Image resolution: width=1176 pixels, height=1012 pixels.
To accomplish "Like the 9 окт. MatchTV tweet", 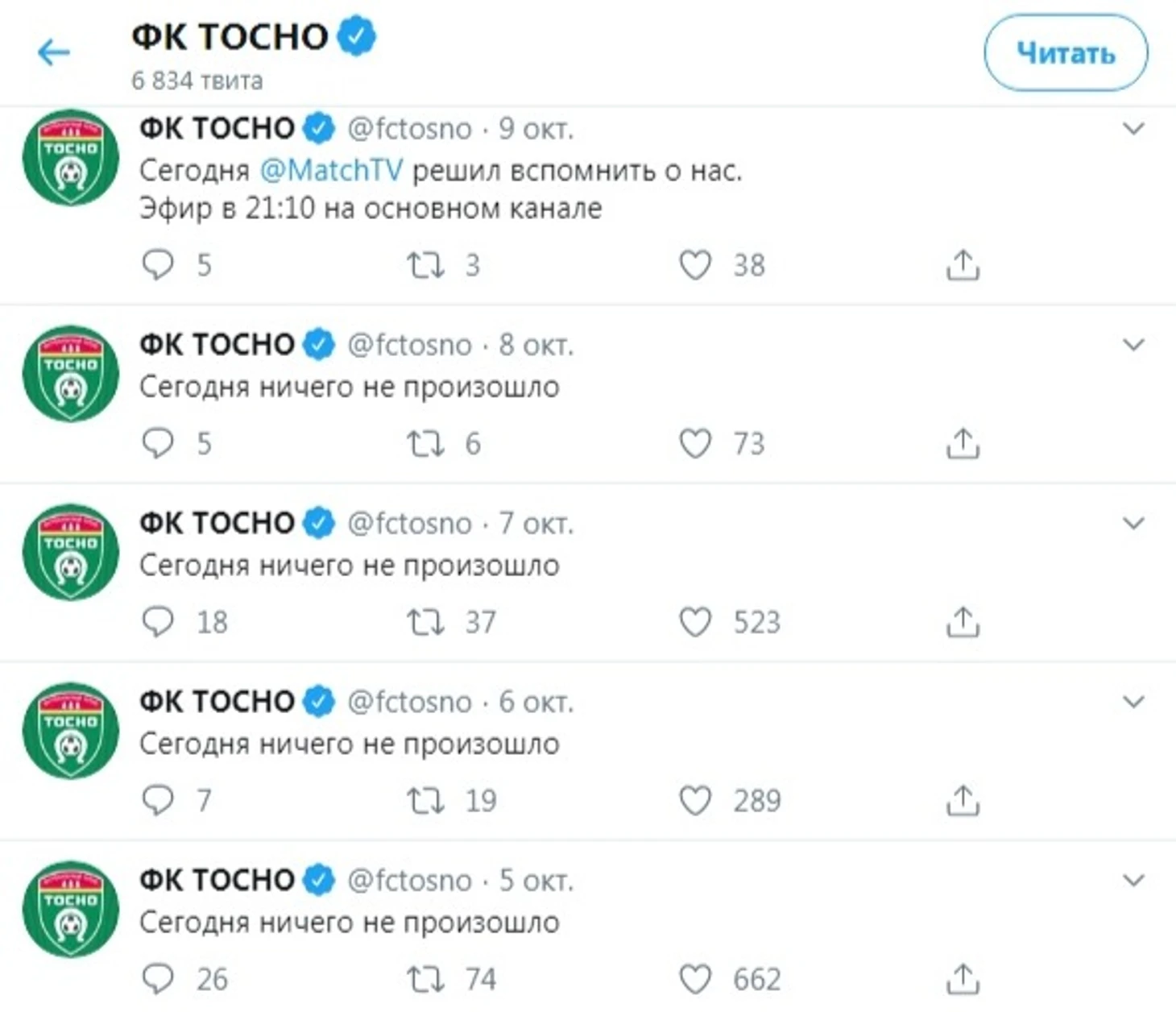I will pyautogui.click(x=695, y=265).
